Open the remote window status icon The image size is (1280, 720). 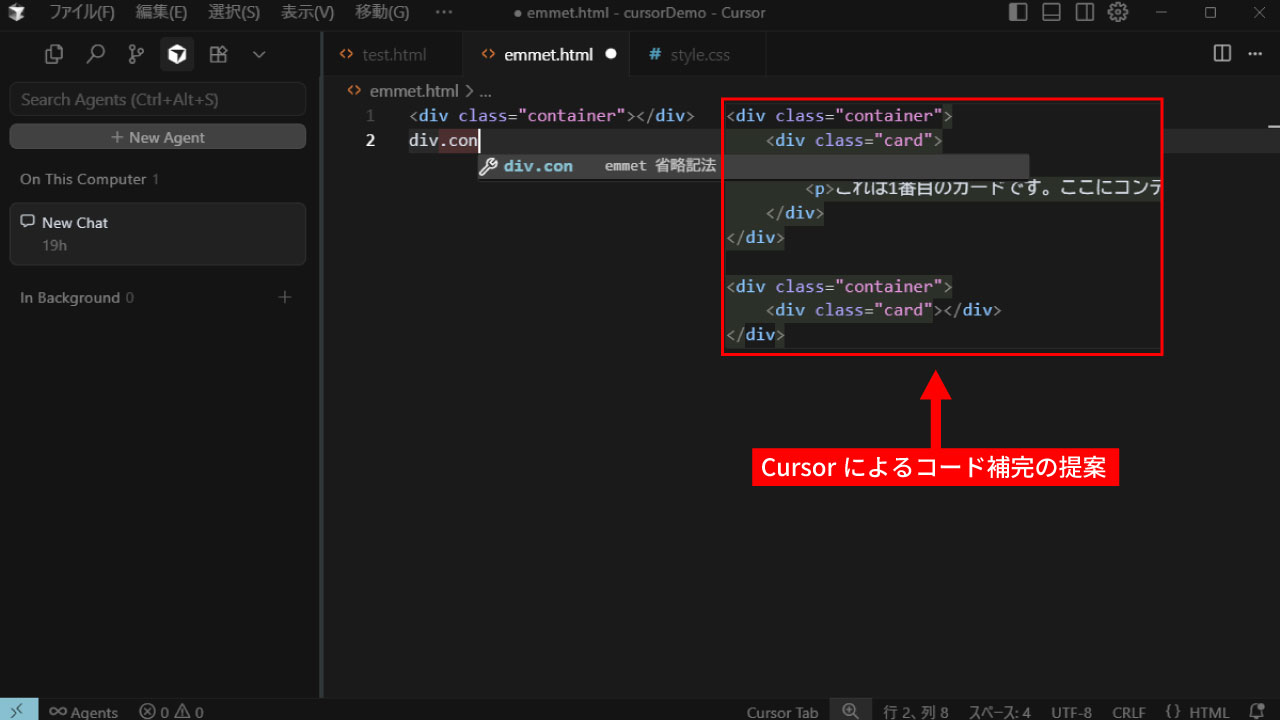(19, 710)
